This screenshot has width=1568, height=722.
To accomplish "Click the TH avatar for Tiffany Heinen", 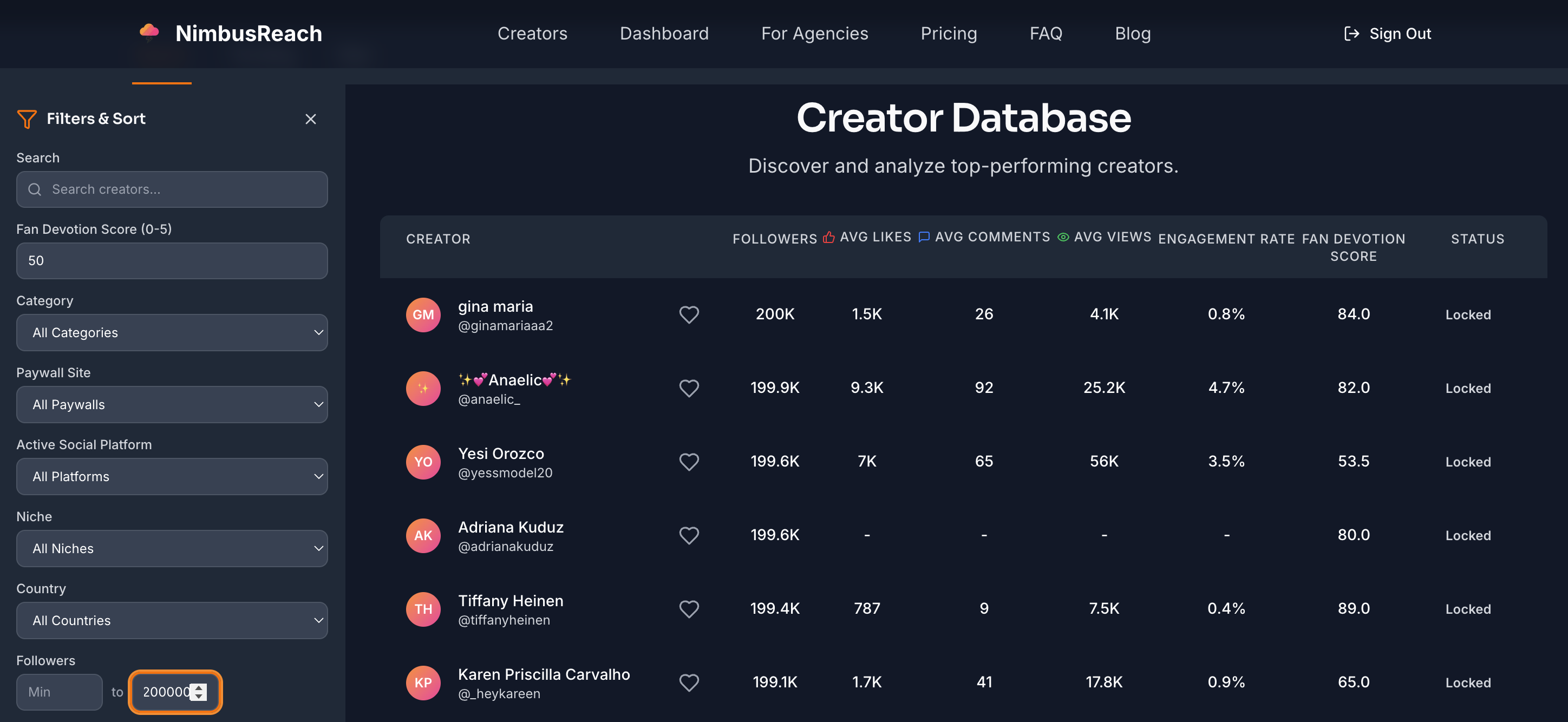I will [423, 609].
